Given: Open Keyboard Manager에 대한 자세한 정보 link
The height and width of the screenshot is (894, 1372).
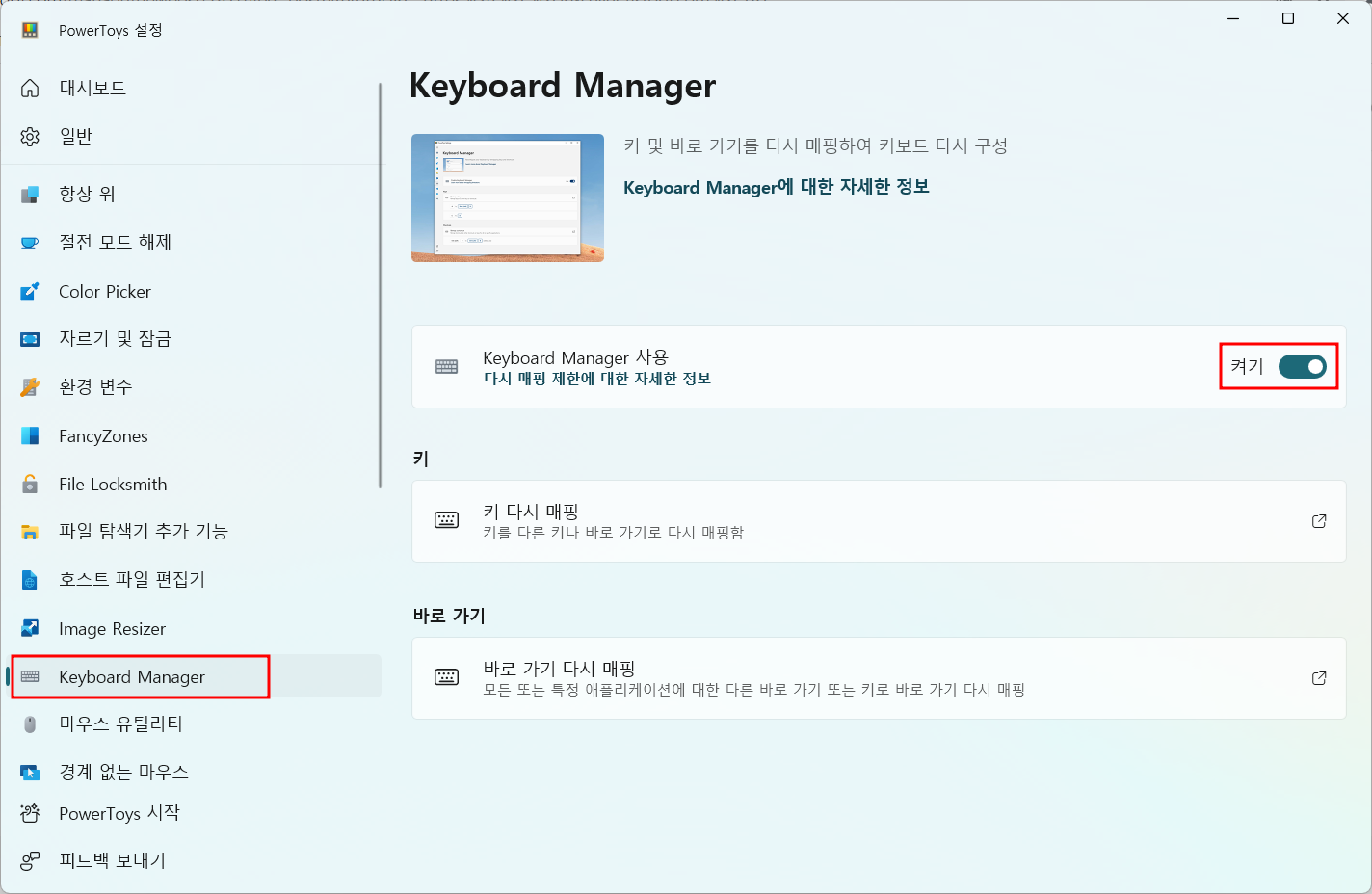Looking at the screenshot, I should [777, 187].
